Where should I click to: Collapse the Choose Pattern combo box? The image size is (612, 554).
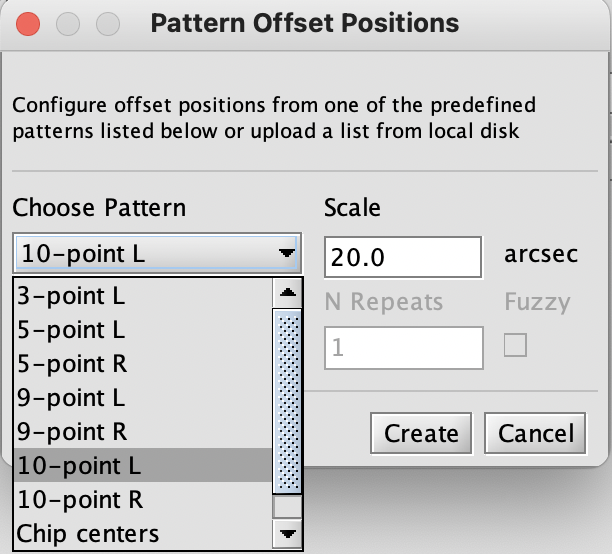tap(157, 253)
